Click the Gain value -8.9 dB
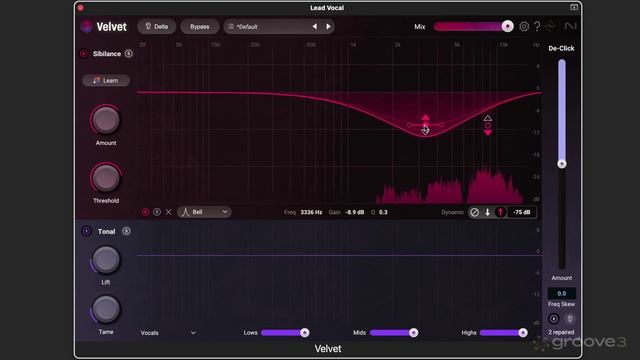Viewport: 640px width, 360px height. point(355,212)
